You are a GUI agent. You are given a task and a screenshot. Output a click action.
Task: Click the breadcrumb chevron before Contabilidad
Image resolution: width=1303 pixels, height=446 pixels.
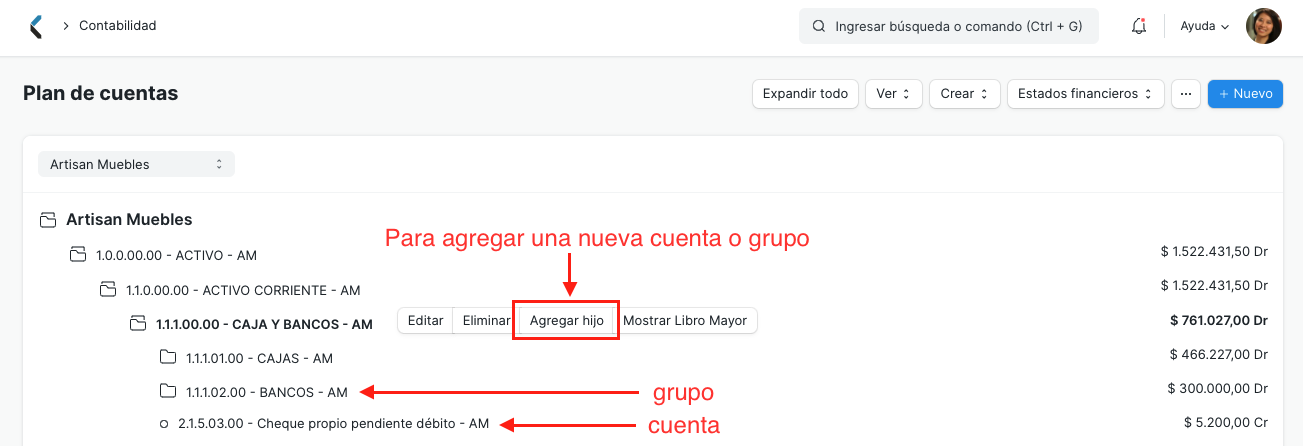66,26
